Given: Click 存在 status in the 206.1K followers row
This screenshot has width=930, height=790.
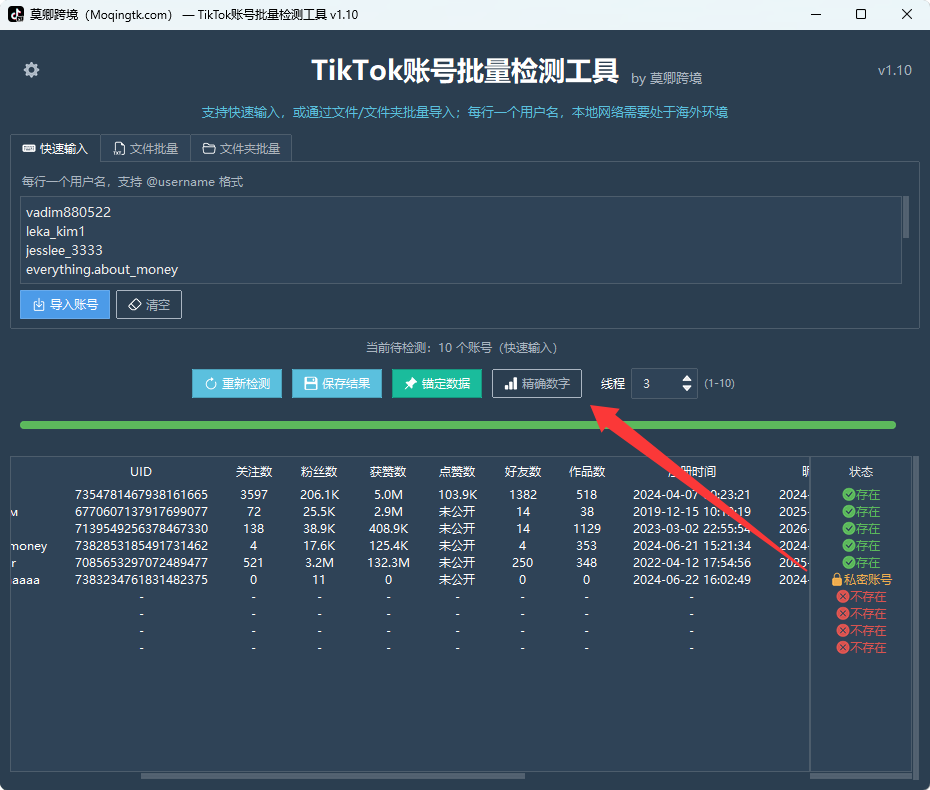Looking at the screenshot, I should click(x=861, y=495).
